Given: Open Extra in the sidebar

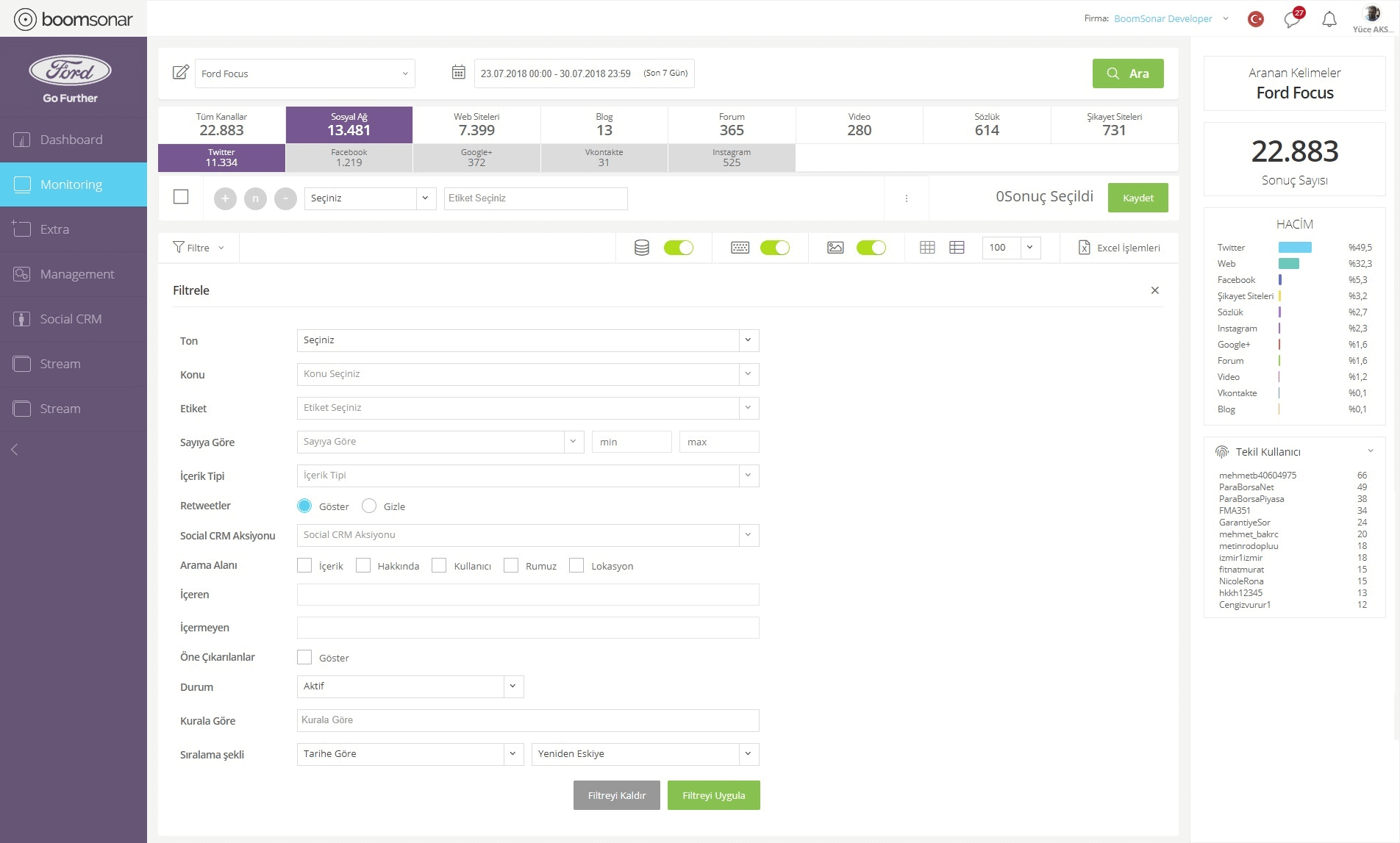Looking at the screenshot, I should click(74, 229).
